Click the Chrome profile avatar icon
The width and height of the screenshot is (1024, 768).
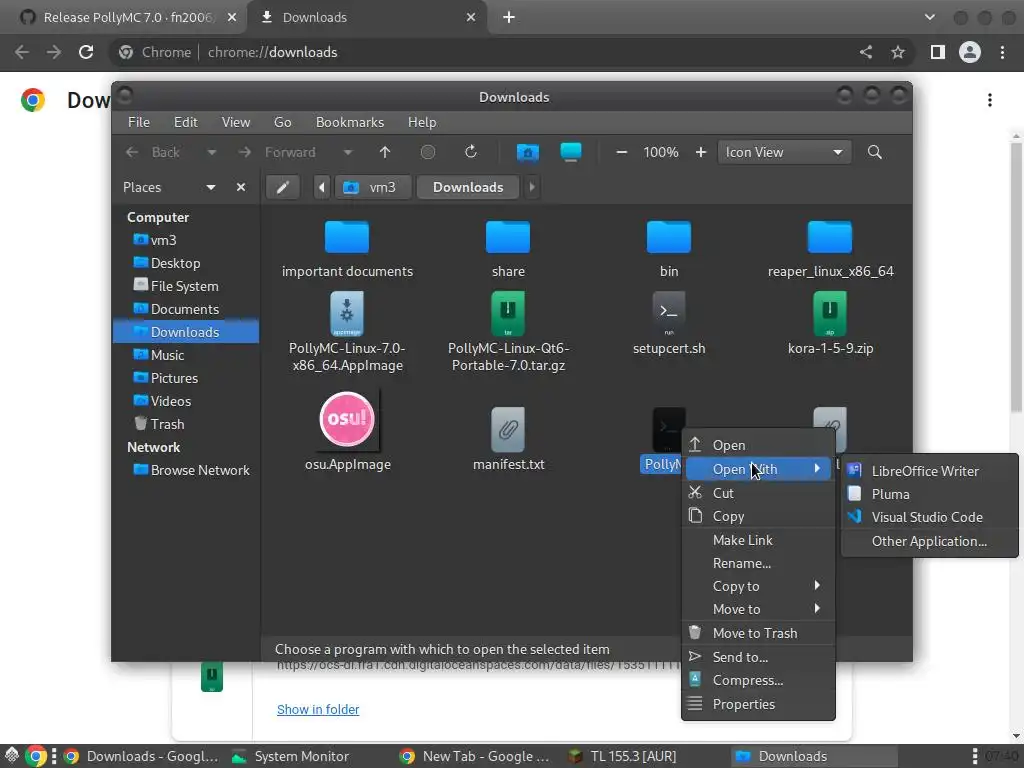(x=970, y=52)
